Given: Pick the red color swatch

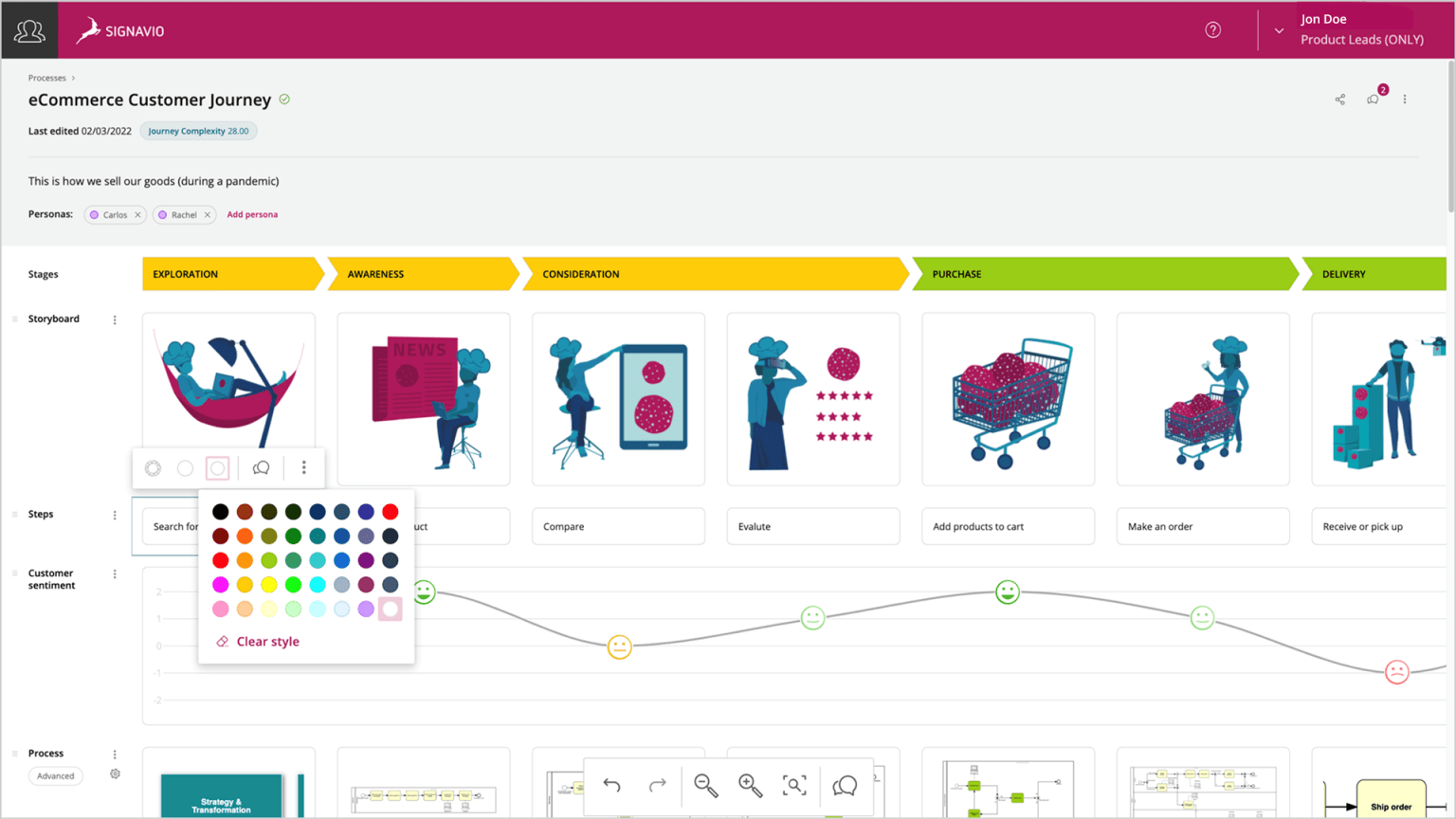Looking at the screenshot, I should click(x=391, y=511).
